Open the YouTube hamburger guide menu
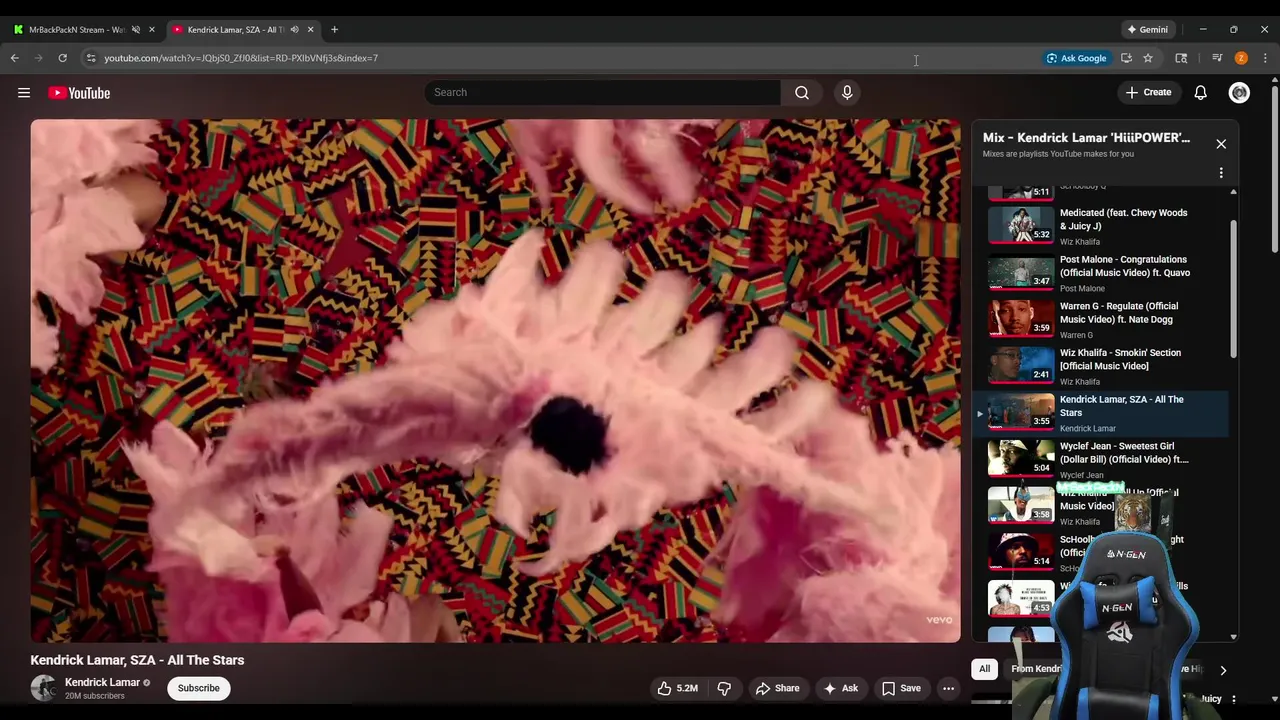The height and width of the screenshot is (720, 1280). 24,93
